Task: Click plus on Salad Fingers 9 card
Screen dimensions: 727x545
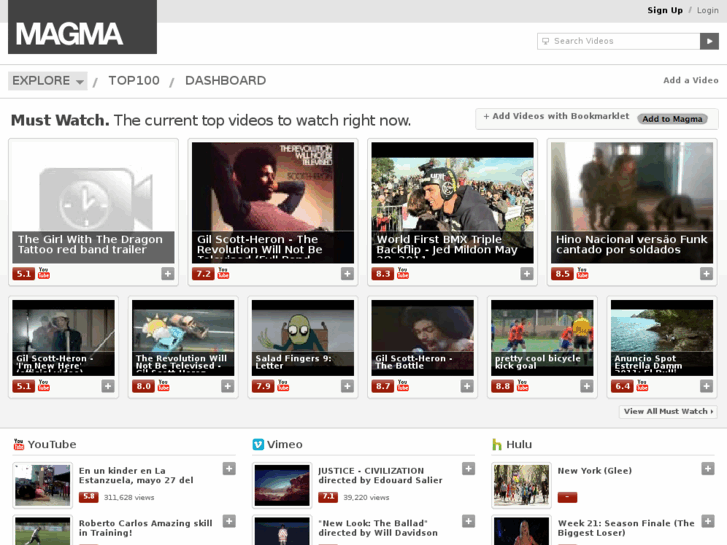Action: coord(347,386)
